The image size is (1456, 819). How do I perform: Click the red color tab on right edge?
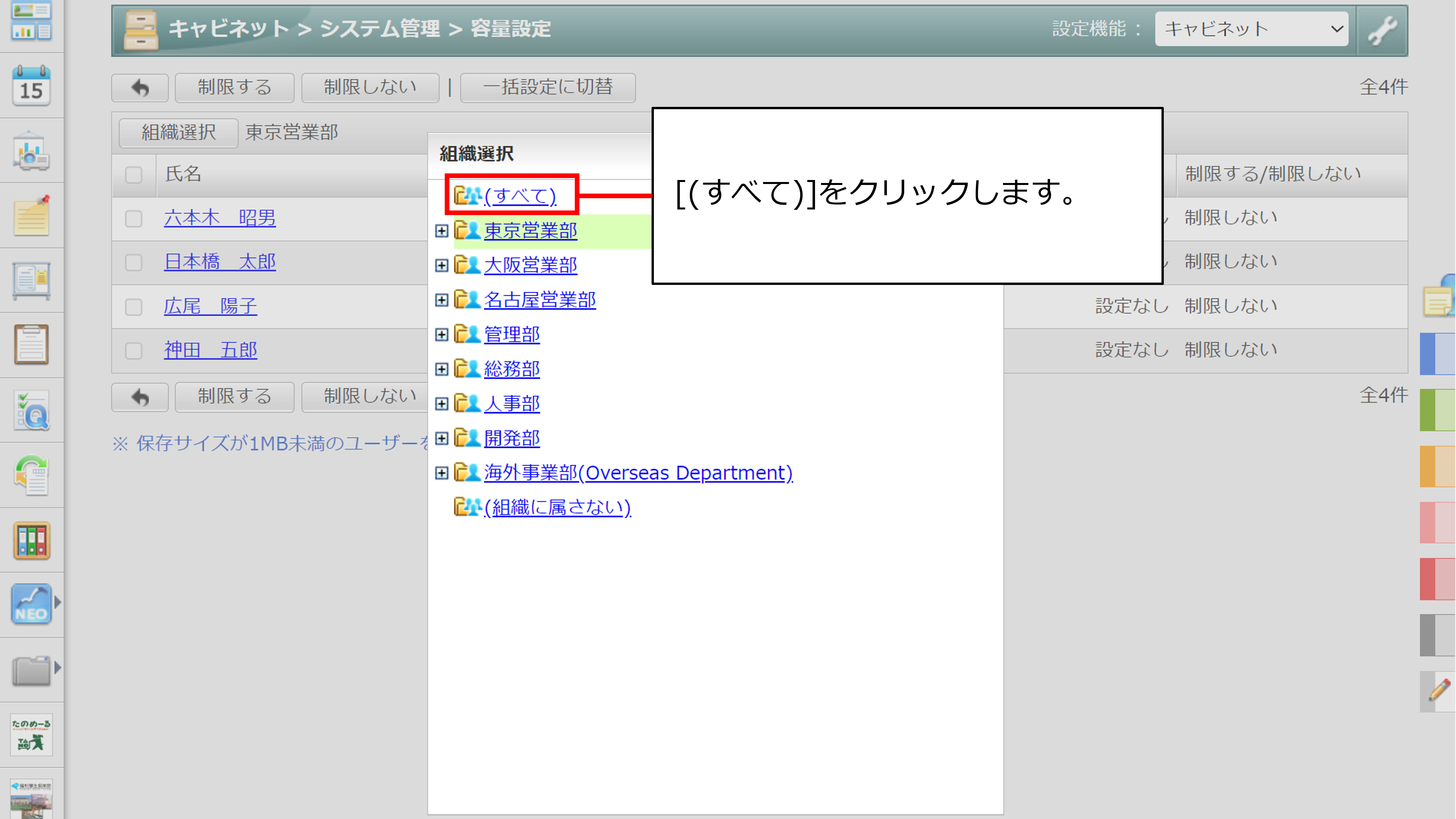1437,579
